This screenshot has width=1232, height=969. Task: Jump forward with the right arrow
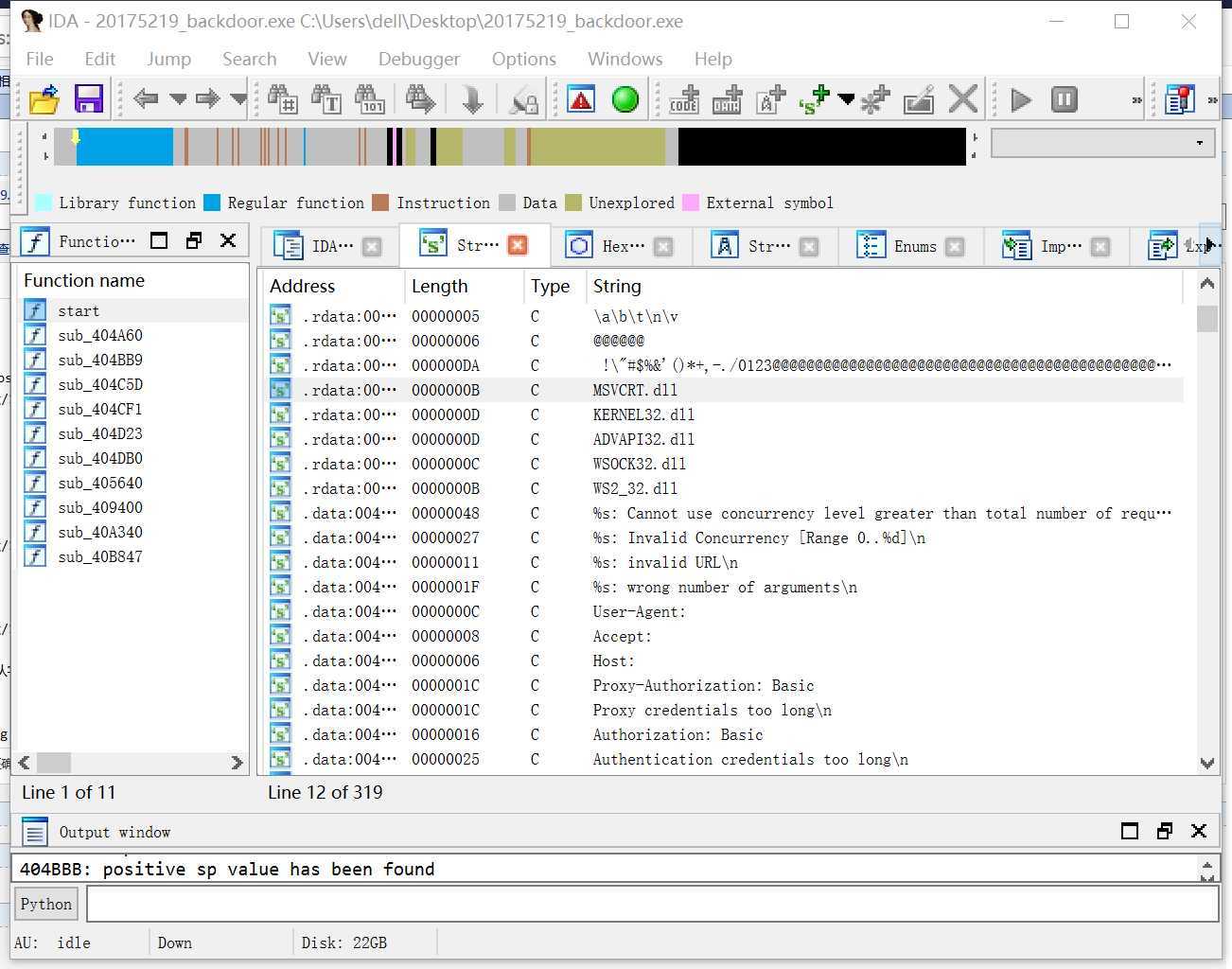pyautogui.click(x=208, y=98)
